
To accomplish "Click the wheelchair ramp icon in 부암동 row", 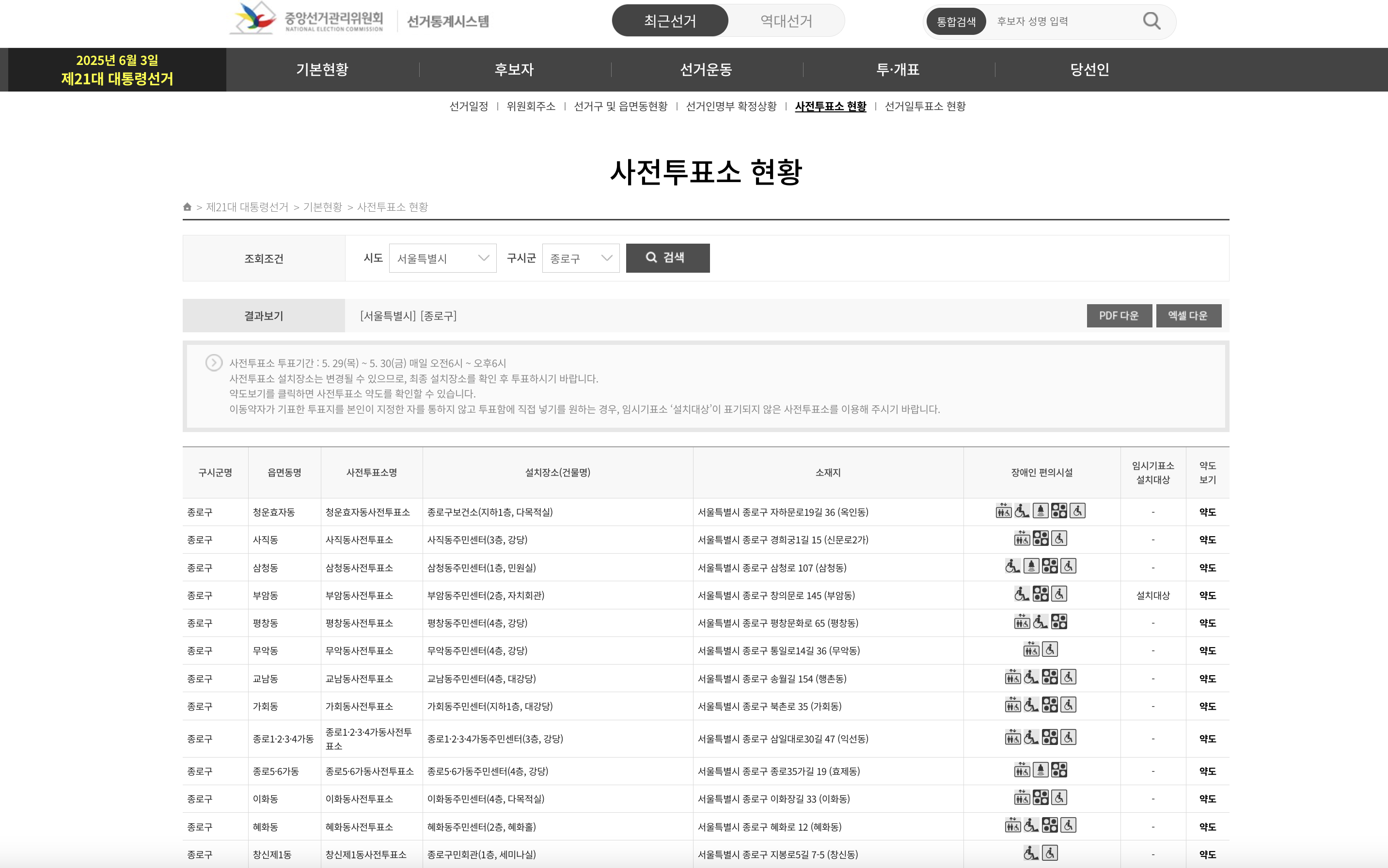I will pyautogui.click(x=1022, y=594).
